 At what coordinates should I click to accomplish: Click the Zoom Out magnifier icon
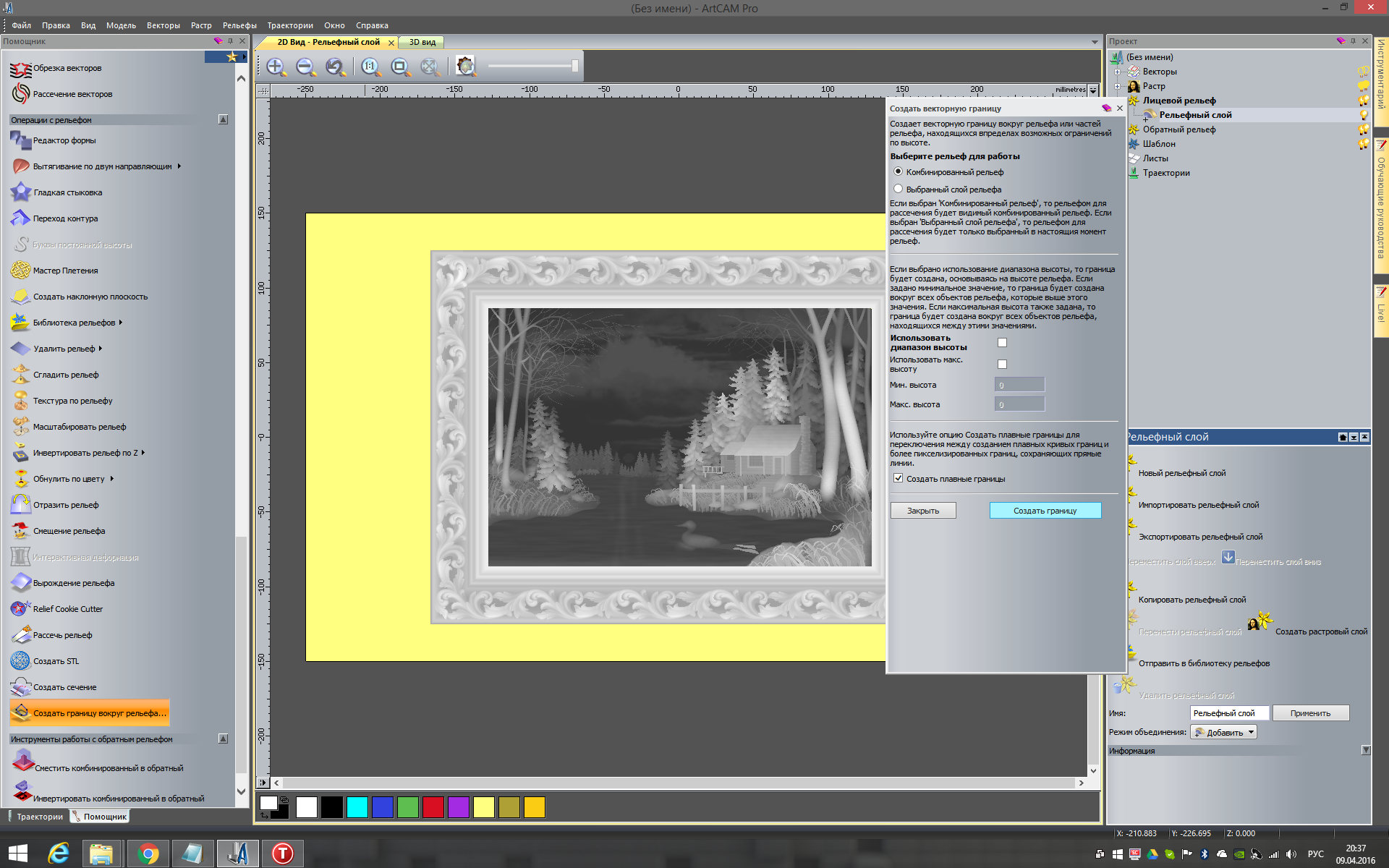pos(305,67)
